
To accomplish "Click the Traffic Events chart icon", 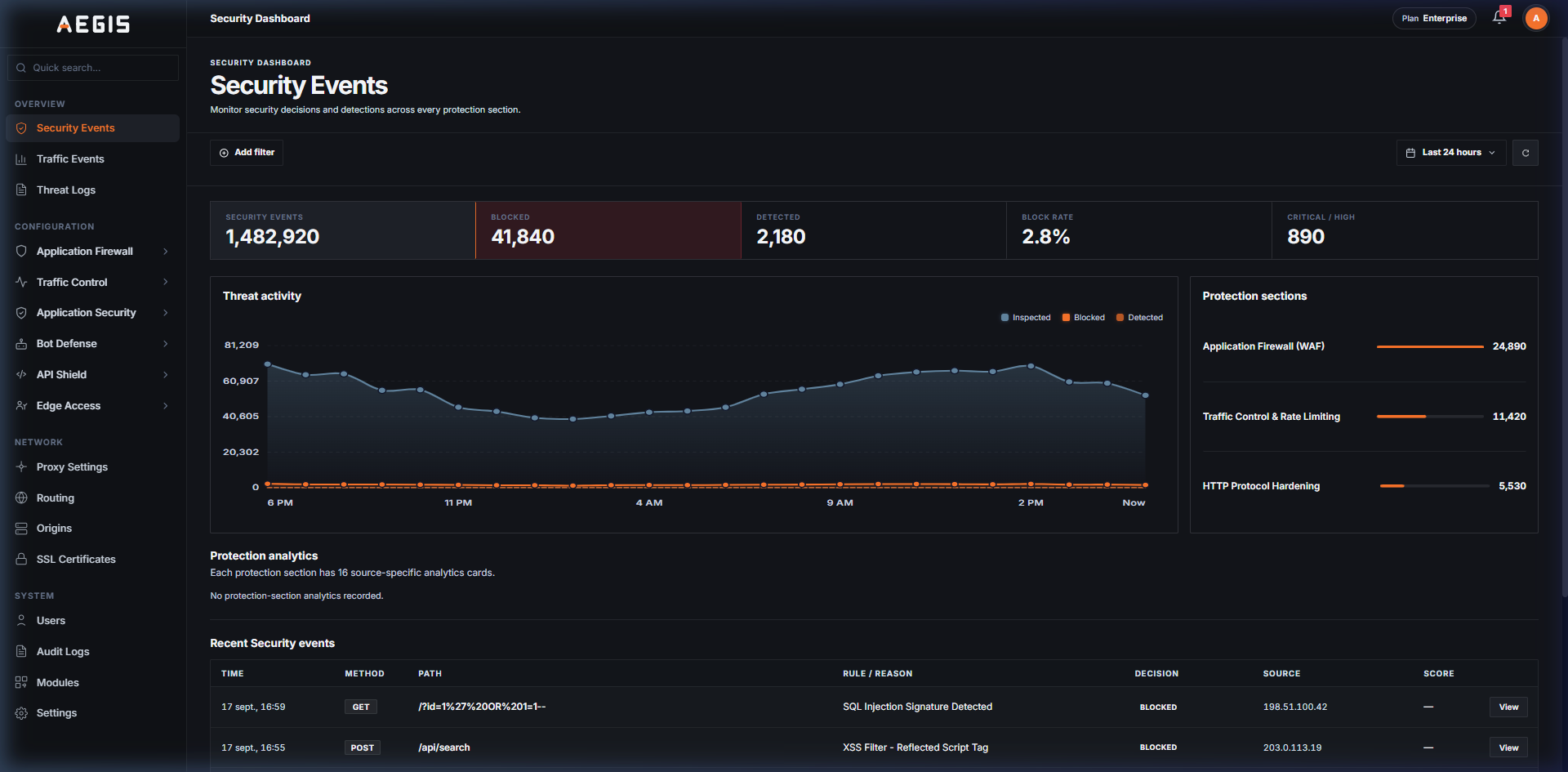I will [x=21, y=159].
